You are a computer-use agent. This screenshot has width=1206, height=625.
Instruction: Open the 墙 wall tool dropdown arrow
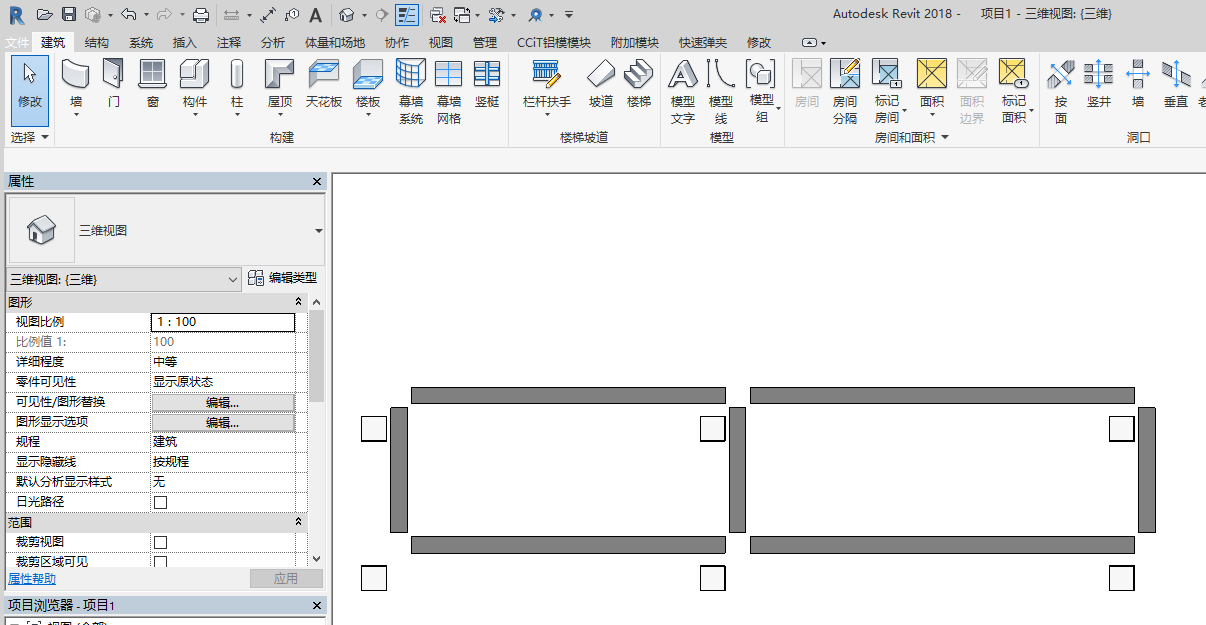click(x=76, y=114)
